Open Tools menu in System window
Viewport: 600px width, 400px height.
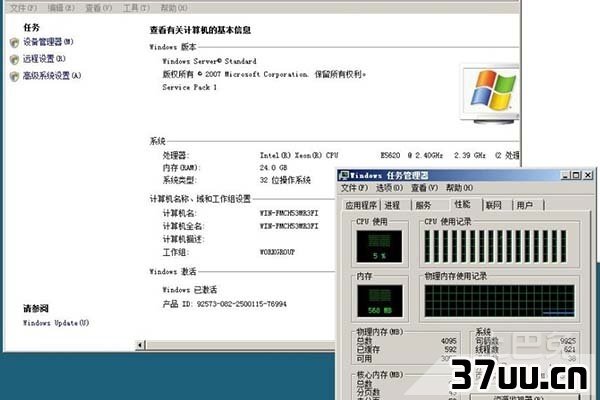pyautogui.click(x=136, y=8)
